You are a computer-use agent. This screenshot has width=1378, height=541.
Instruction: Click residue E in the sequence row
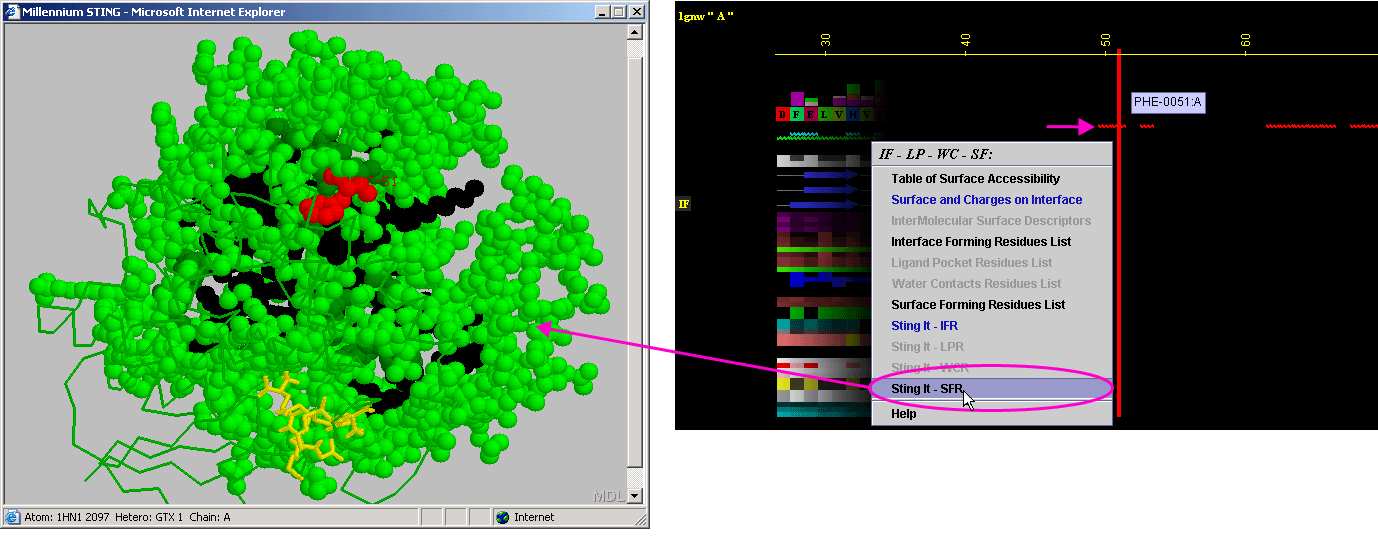coord(811,114)
